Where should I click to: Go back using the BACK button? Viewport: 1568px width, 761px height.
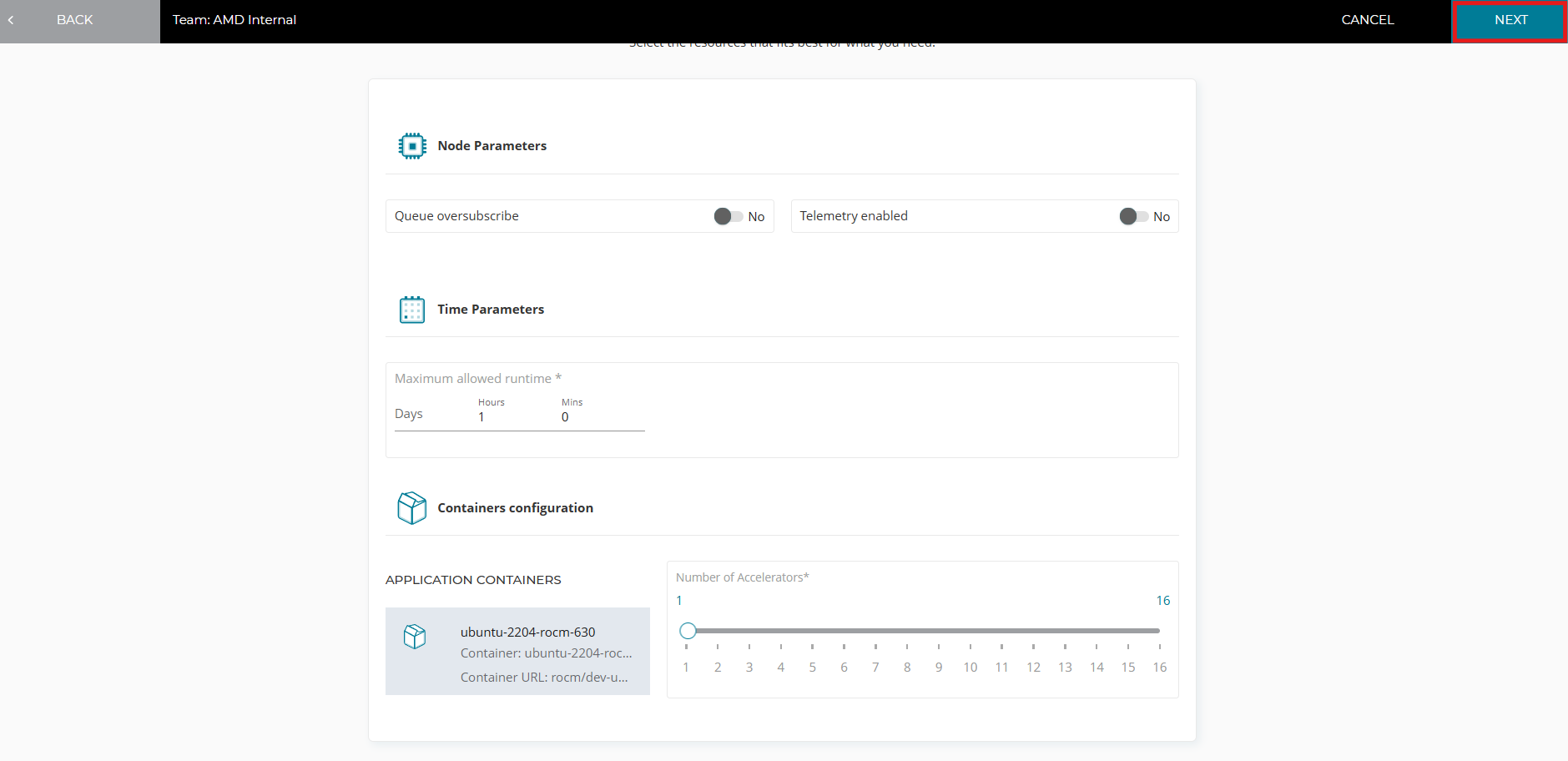80,21
